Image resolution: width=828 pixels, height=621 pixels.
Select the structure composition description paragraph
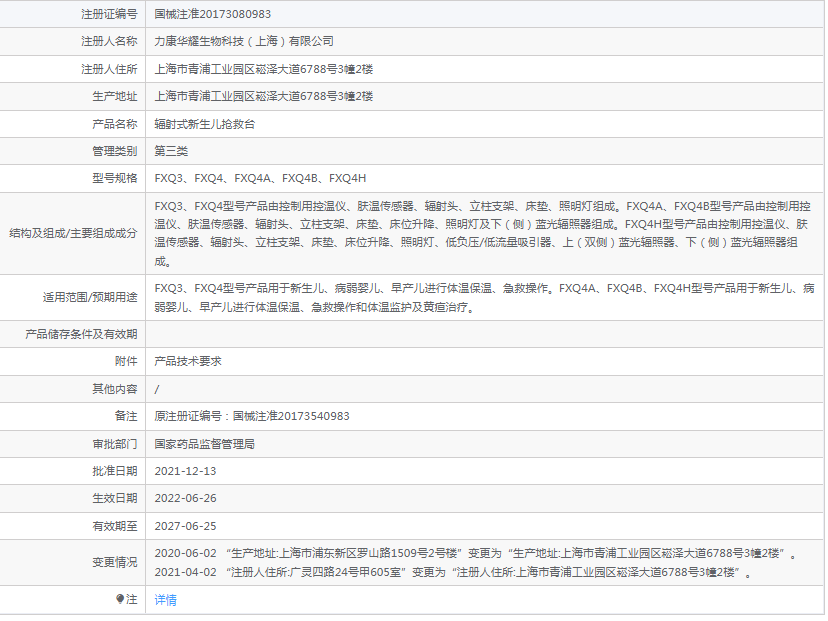[483, 233]
